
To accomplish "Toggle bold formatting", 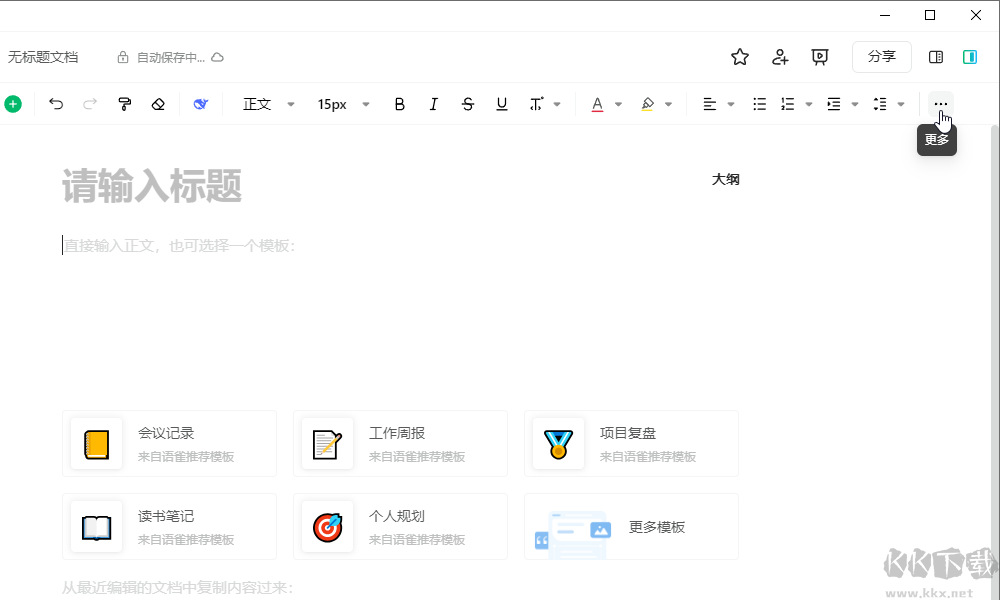I will 399,103.
